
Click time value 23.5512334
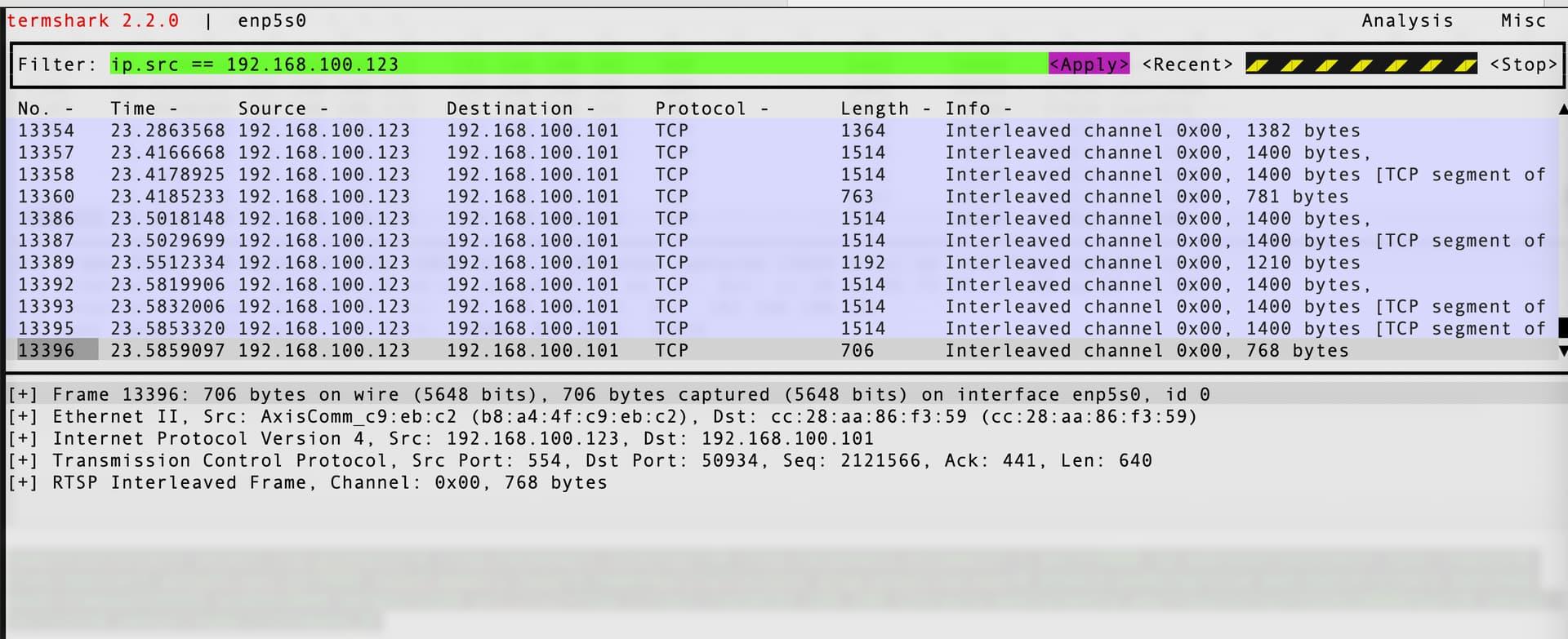tap(167, 263)
